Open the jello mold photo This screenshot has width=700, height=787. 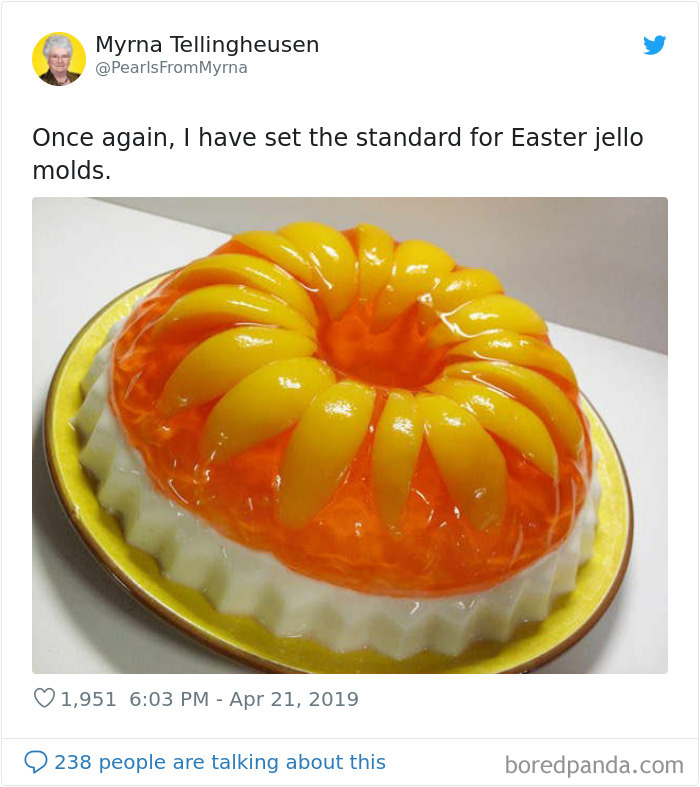[x=350, y=435]
